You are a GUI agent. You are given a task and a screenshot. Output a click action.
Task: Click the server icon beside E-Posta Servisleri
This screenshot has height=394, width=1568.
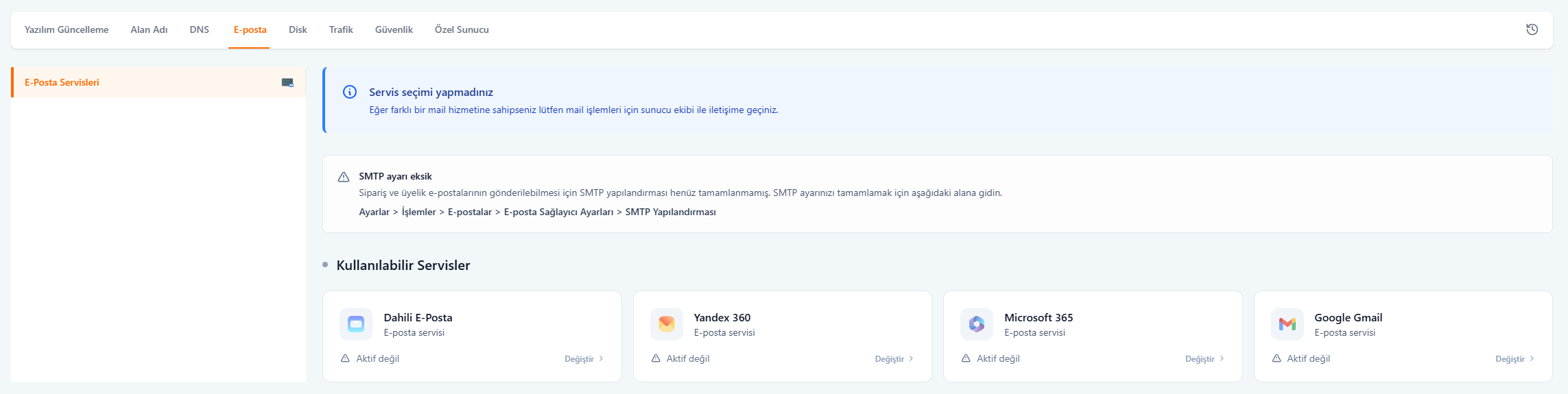[287, 82]
